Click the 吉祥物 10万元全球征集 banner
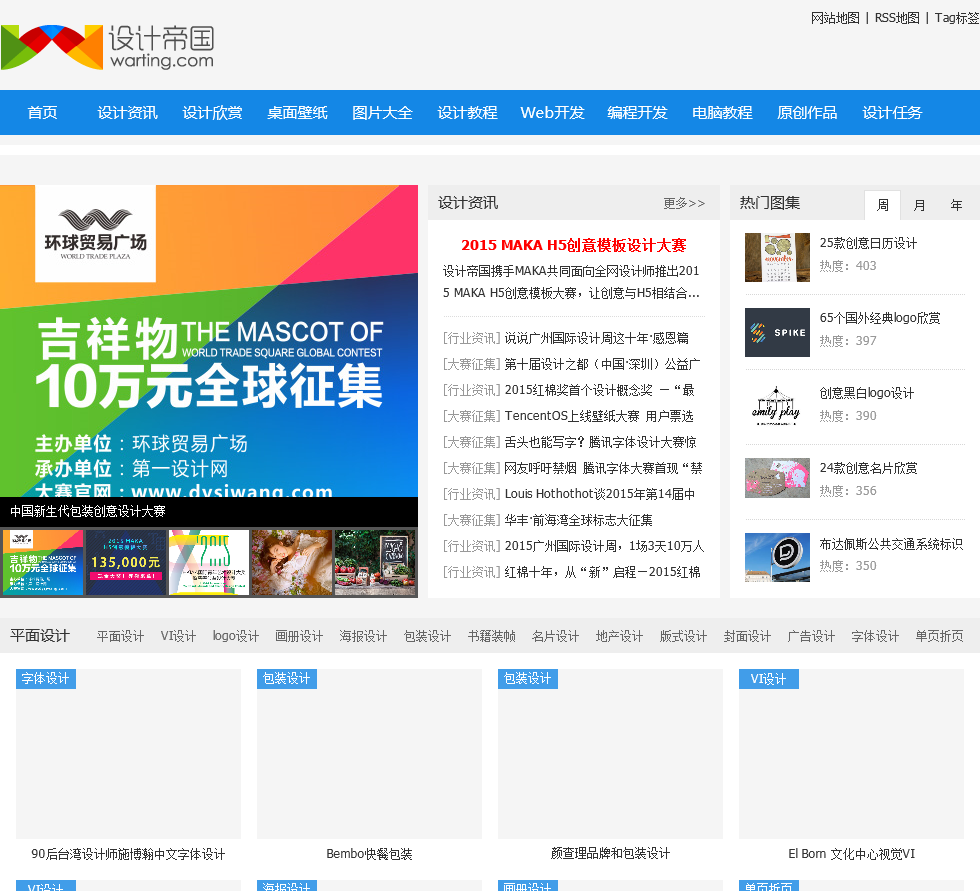The height and width of the screenshot is (891, 980). coord(209,341)
